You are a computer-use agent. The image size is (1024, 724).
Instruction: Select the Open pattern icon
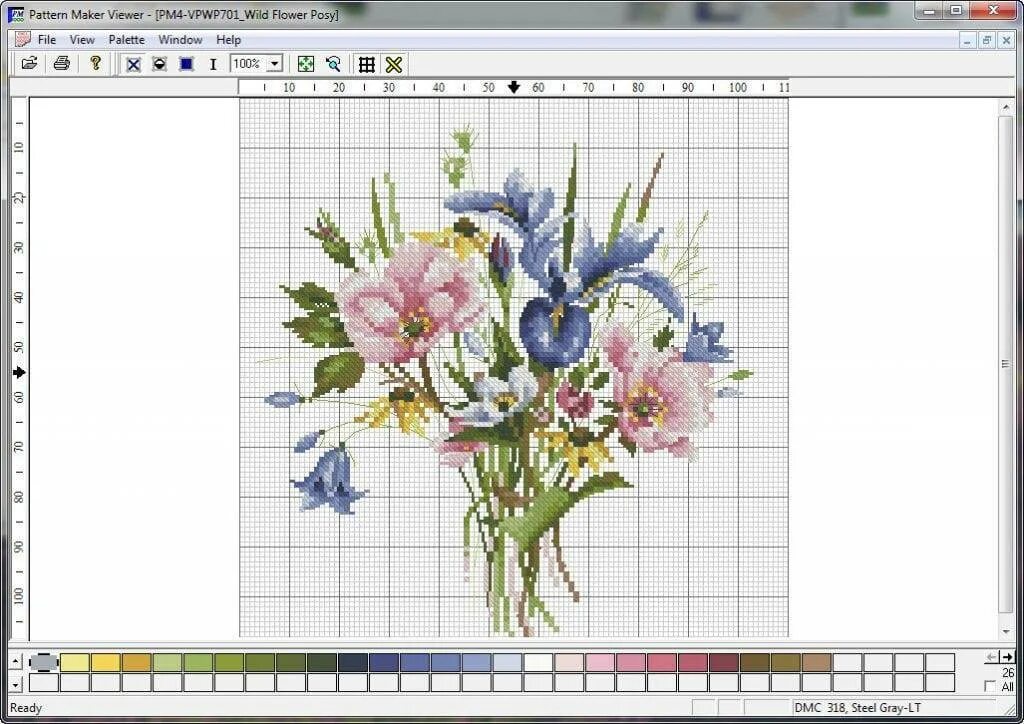pos(29,64)
